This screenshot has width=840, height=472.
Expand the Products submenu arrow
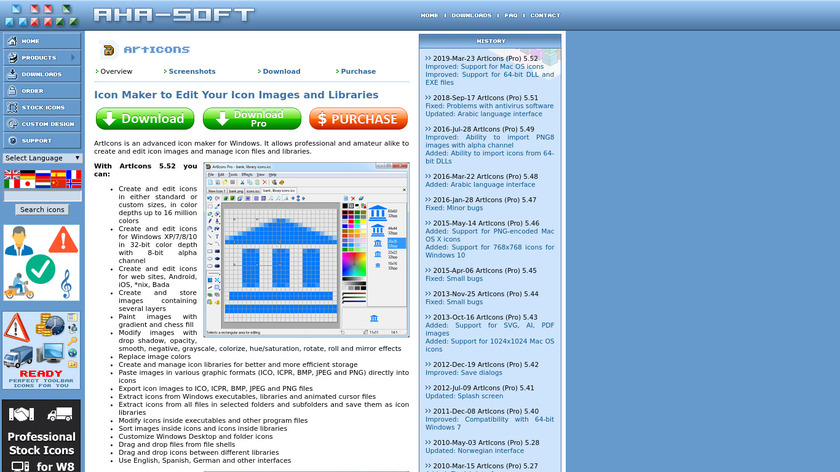point(73,57)
